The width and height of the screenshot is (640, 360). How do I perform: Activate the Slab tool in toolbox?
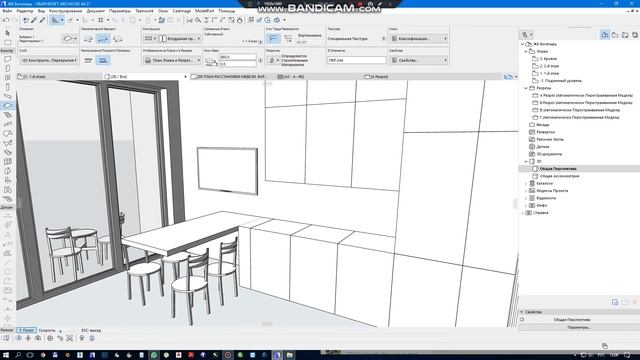click(7, 106)
